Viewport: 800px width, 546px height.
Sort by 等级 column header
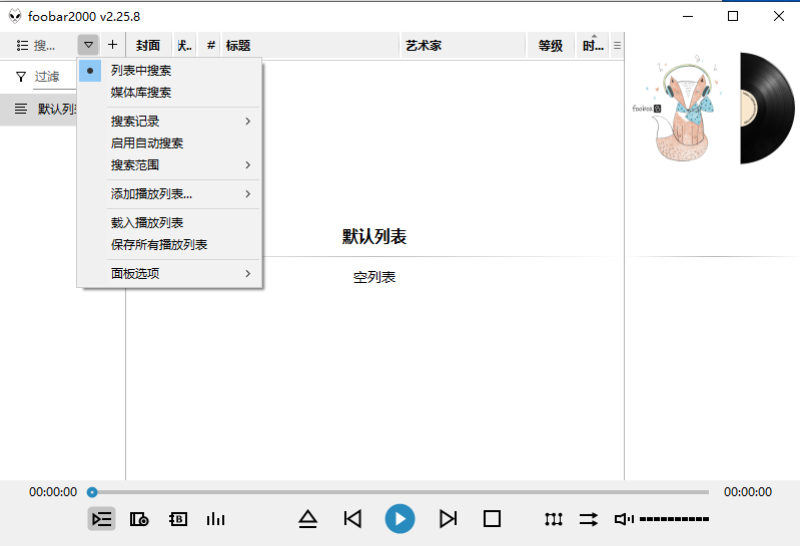click(x=551, y=45)
